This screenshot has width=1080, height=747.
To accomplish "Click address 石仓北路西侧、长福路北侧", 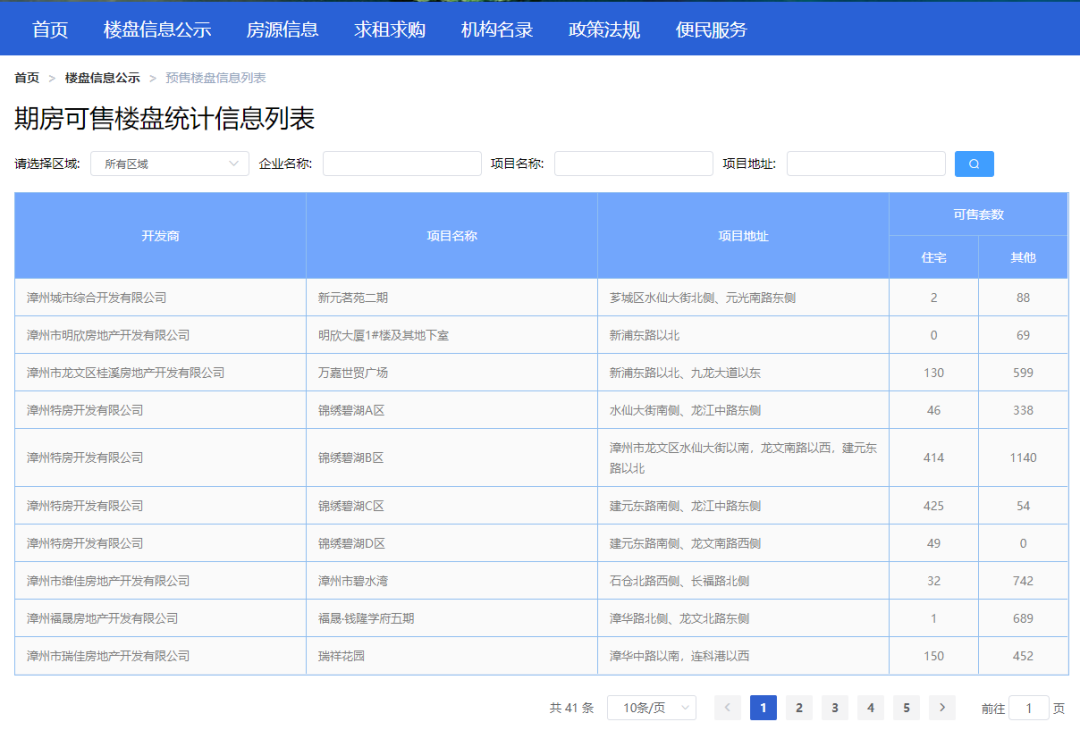I will coord(679,581).
